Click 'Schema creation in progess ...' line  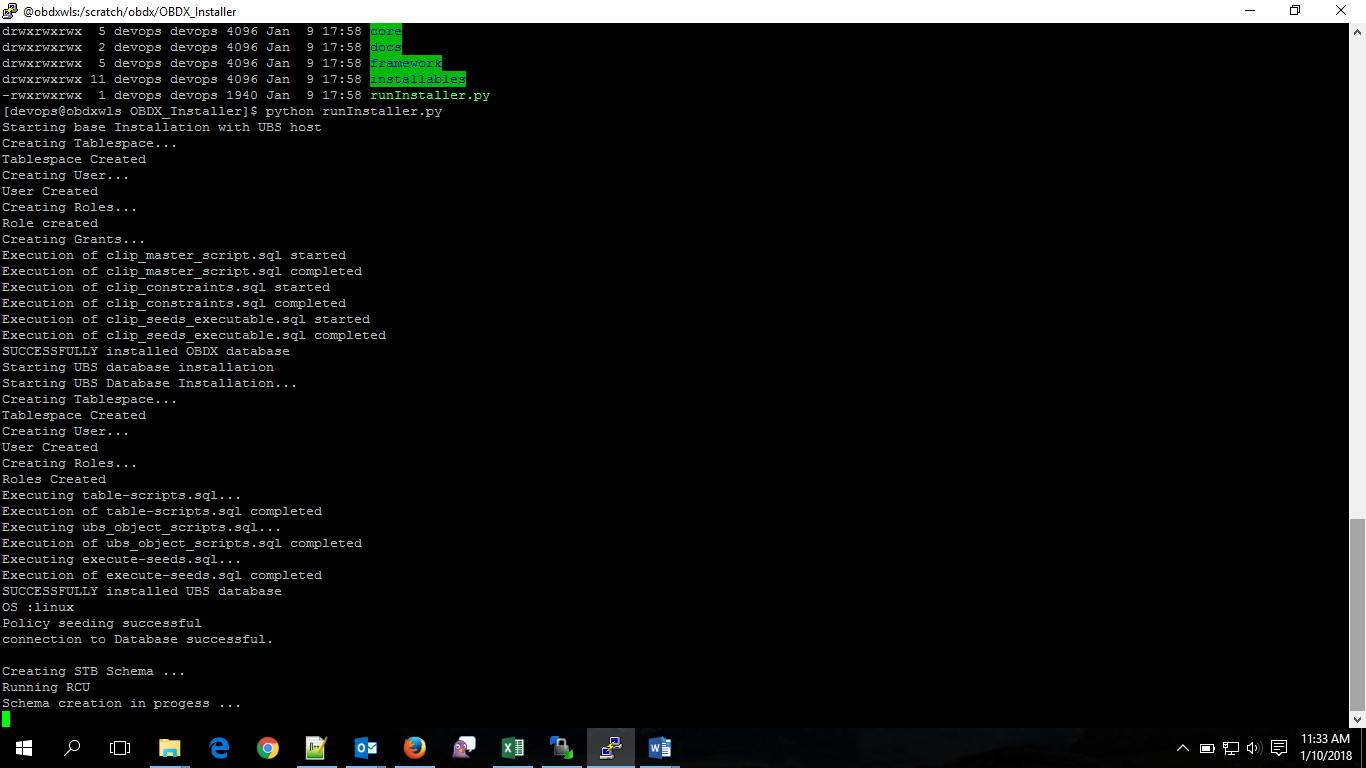pyautogui.click(x=122, y=703)
